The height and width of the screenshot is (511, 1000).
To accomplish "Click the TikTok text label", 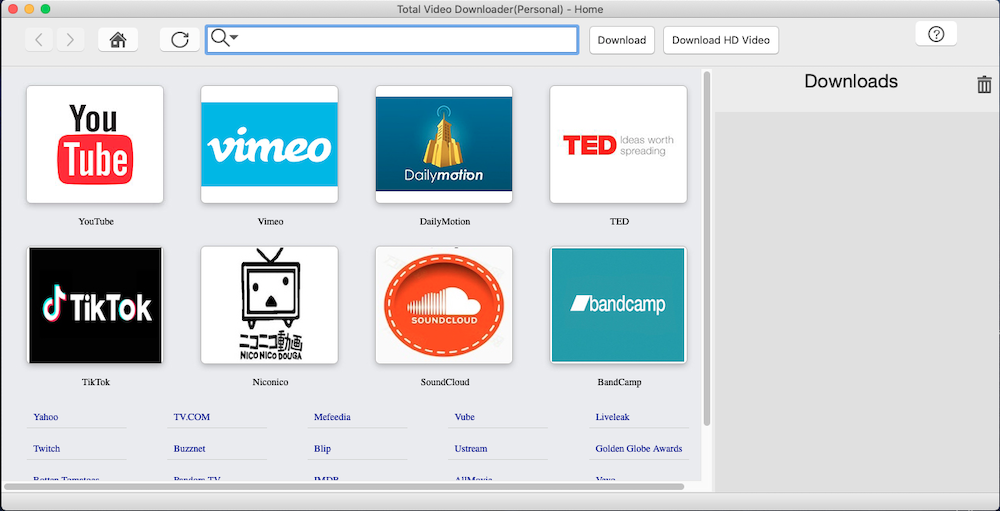I will tap(96, 382).
